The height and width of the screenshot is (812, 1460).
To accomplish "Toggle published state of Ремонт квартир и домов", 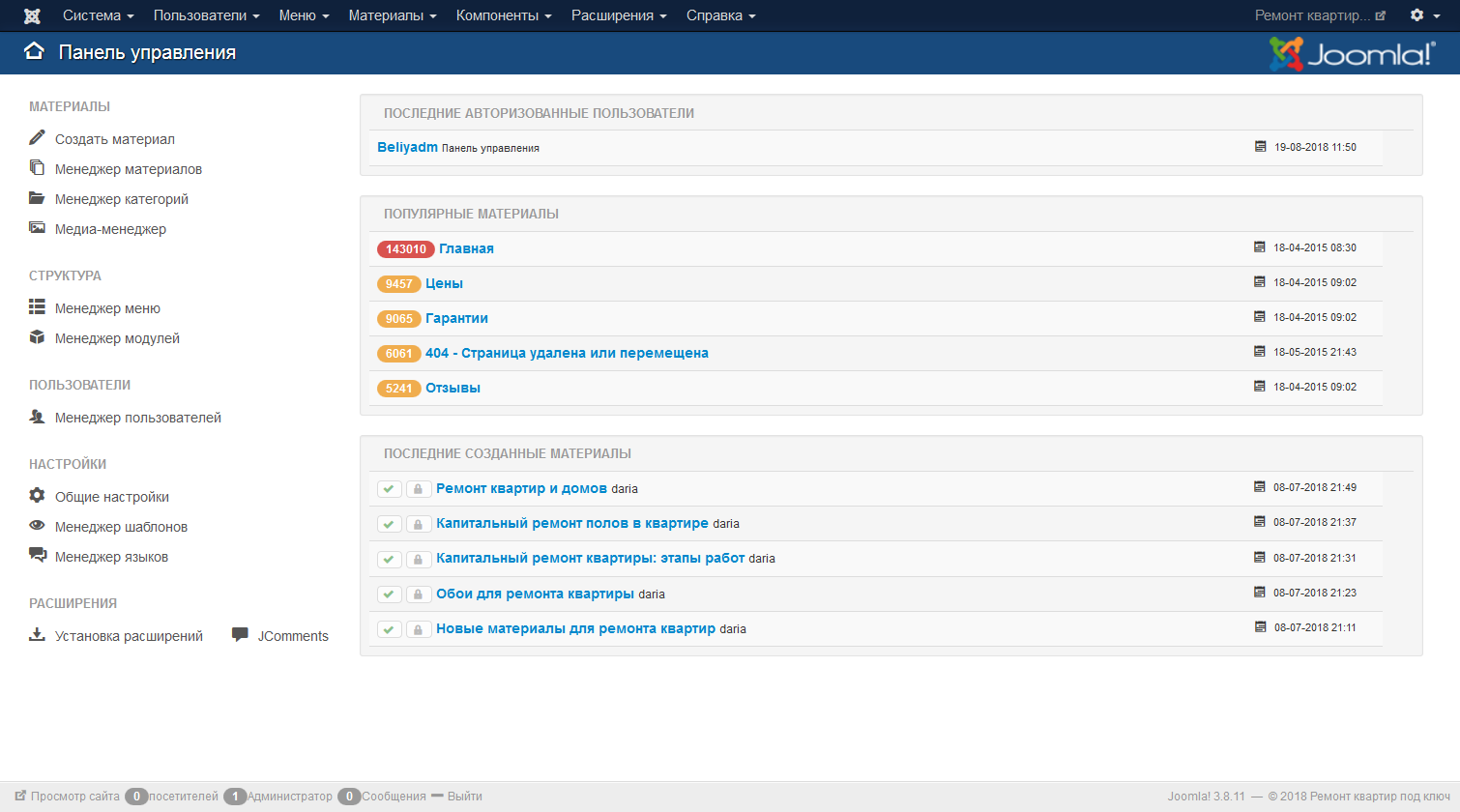I will click(389, 489).
